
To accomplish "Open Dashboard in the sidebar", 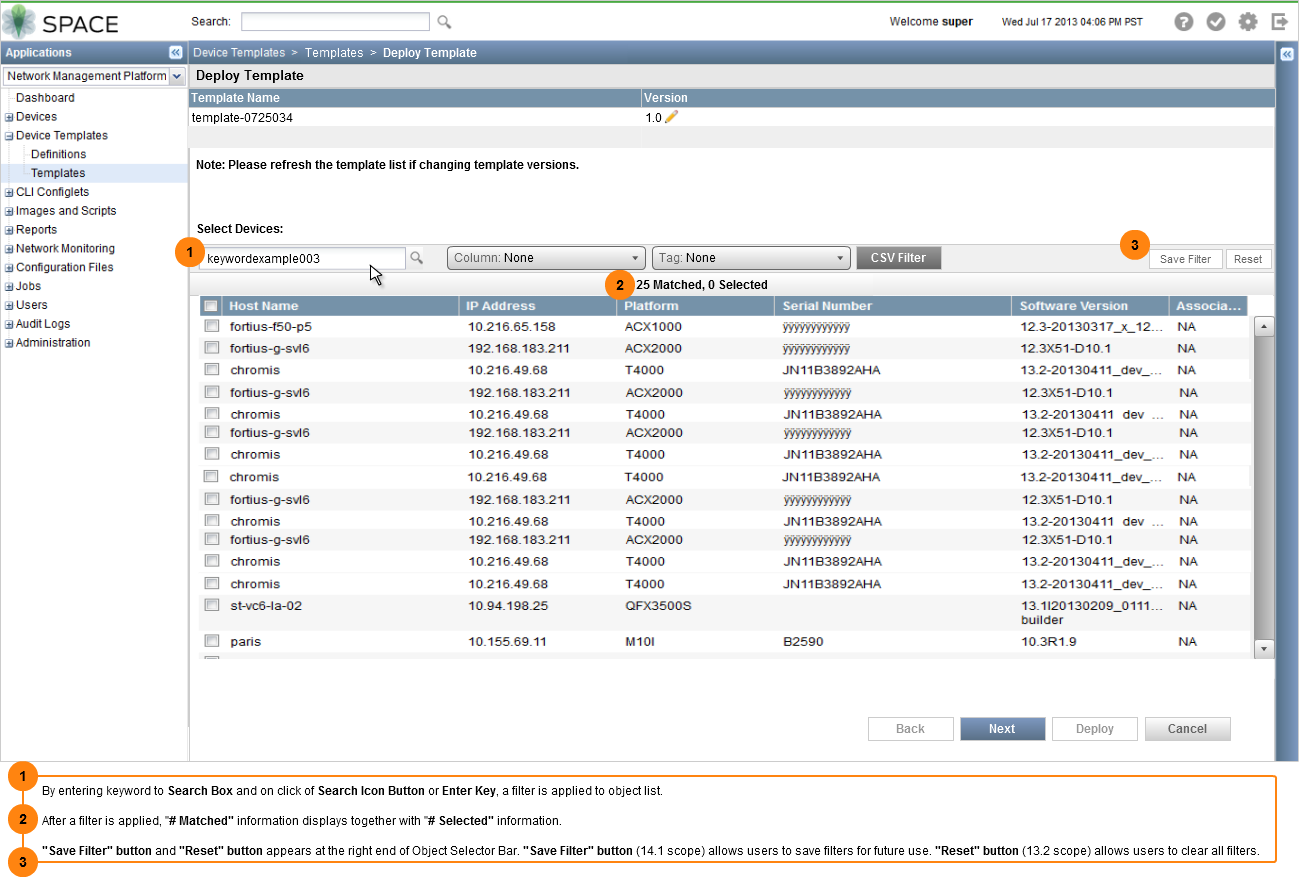I will point(45,98).
